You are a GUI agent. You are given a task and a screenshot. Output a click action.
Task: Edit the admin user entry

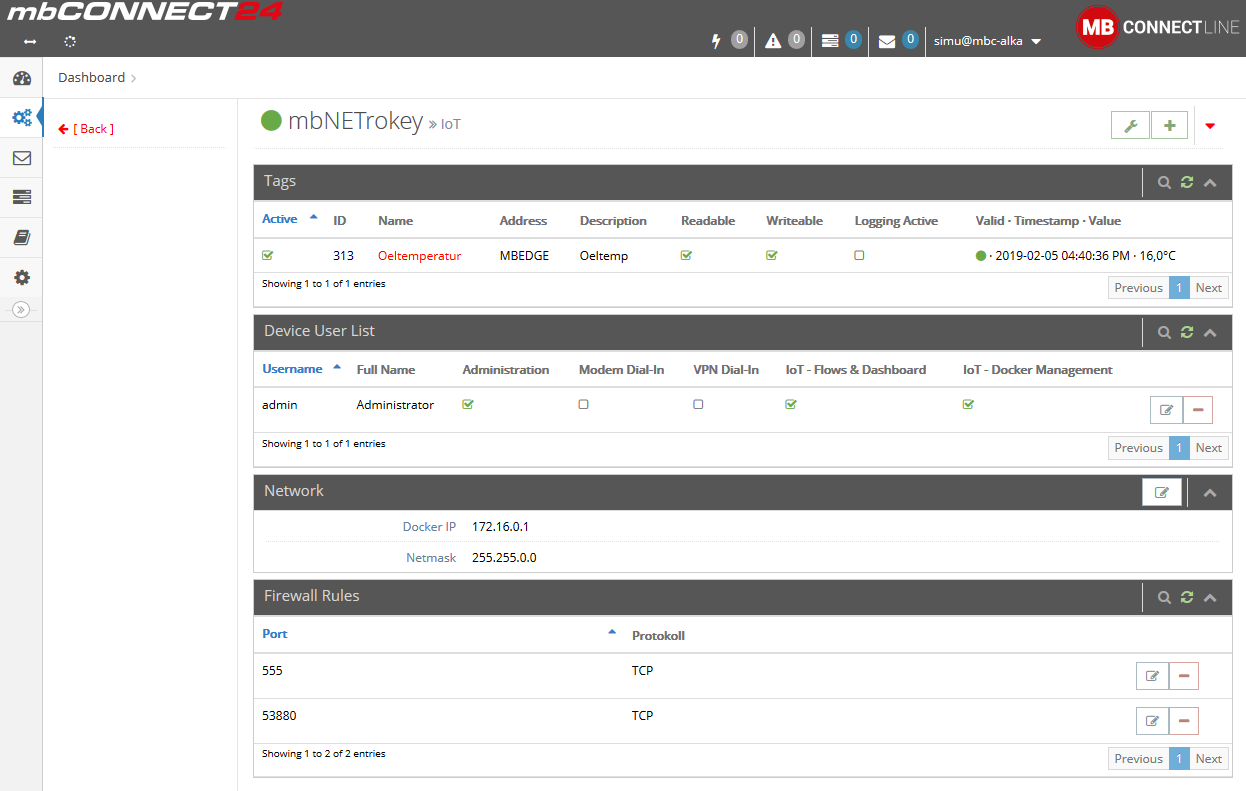pyautogui.click(x=1166, y=410)
